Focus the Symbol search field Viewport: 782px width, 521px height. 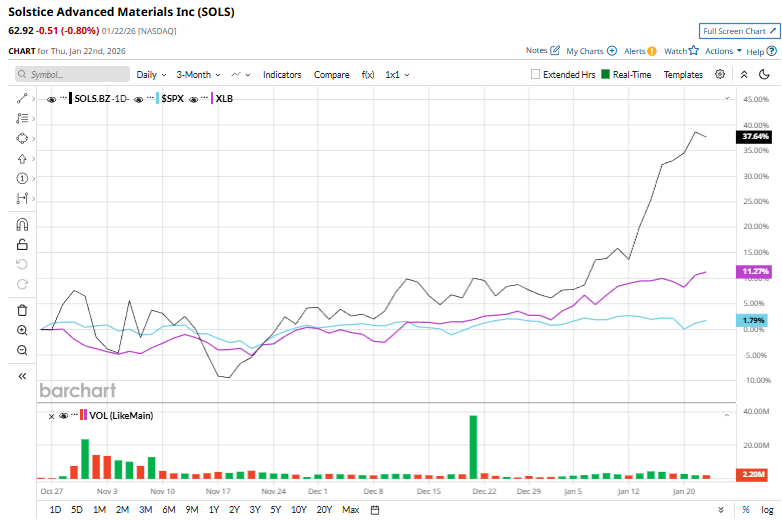(72, 74)
